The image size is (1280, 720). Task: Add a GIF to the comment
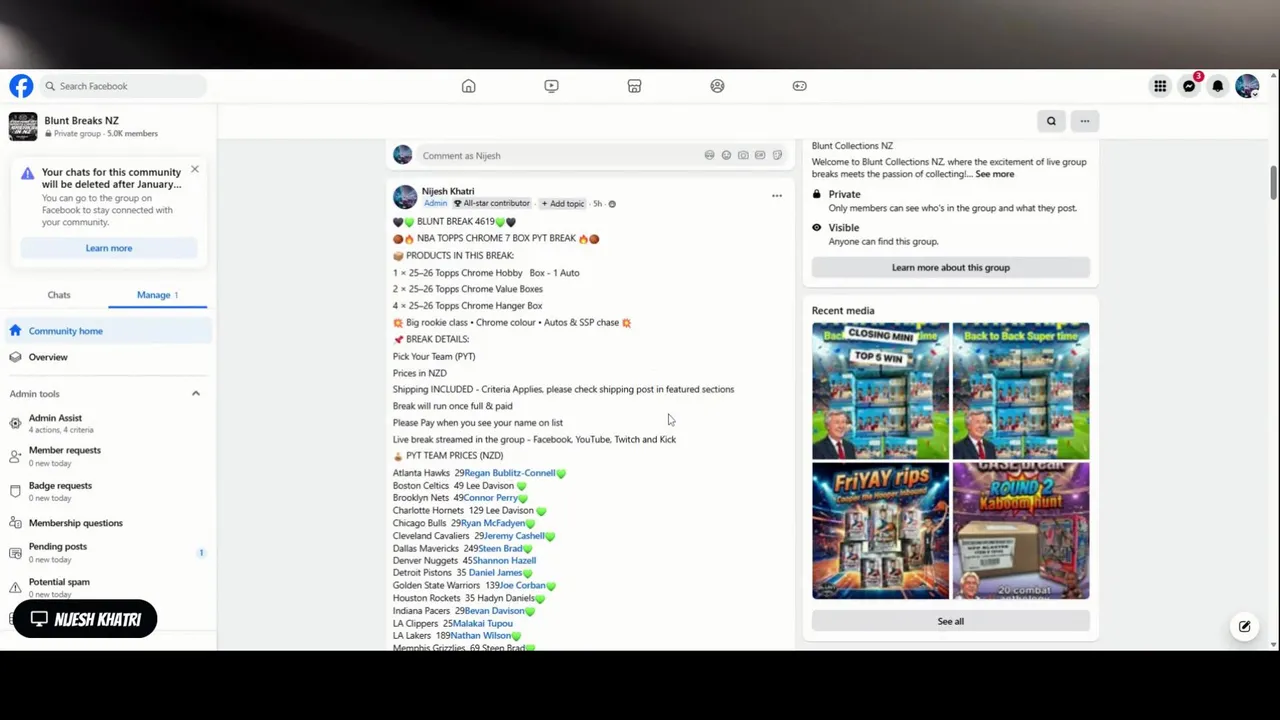pyautogui.click(x=760, y=155)
